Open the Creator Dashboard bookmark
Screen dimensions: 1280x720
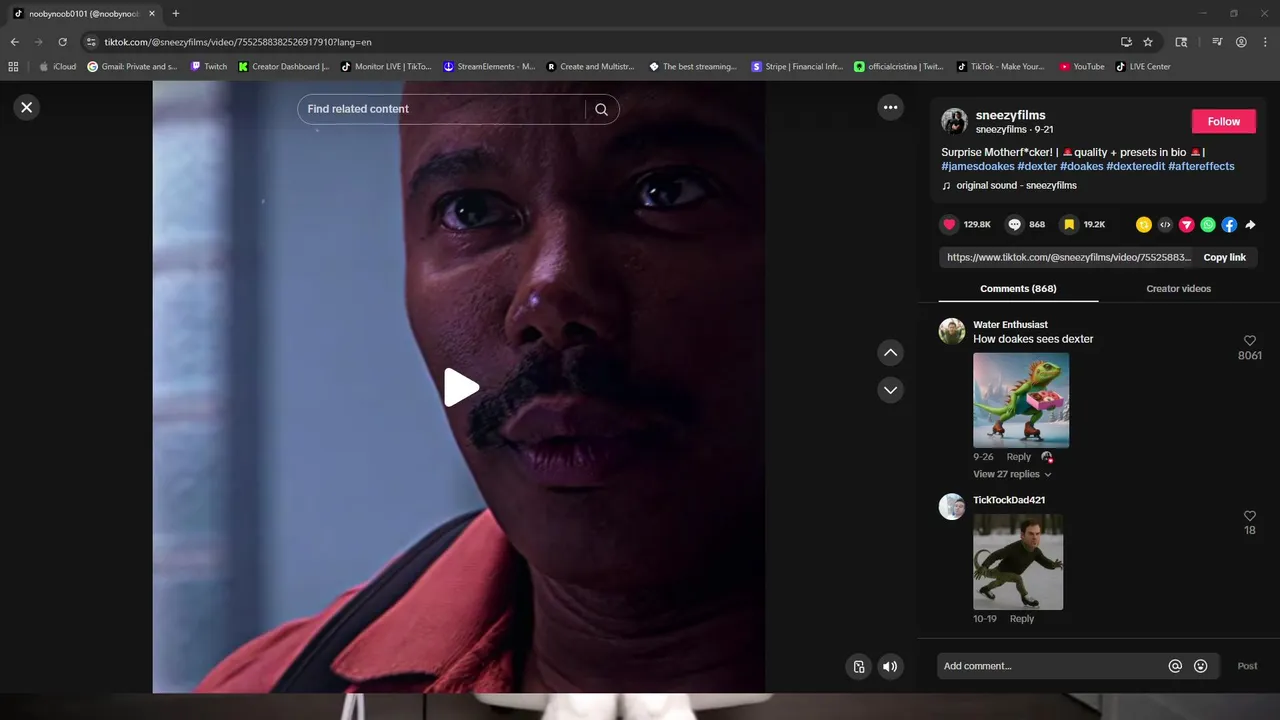tap(283, 67)
